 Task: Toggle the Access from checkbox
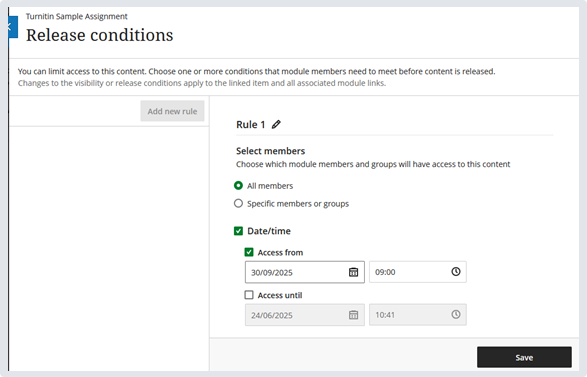tap(249, 252)
